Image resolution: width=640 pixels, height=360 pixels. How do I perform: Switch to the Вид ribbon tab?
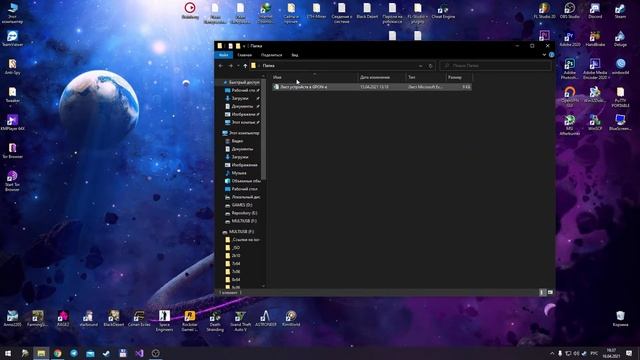[x=295, y=55]
